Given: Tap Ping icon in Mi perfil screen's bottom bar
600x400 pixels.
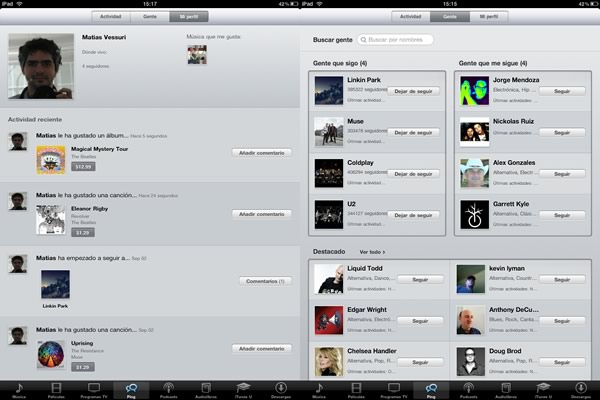Looking at the screenshot, I should point(131,390).
